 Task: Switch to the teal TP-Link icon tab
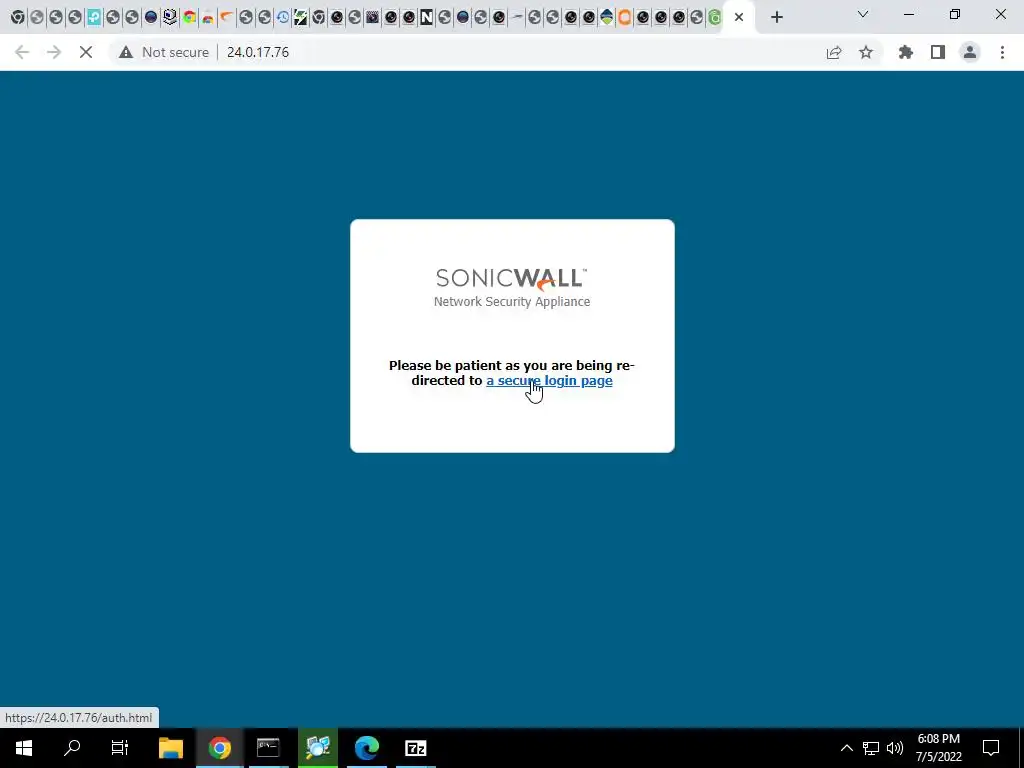click(x=94, y=18)
